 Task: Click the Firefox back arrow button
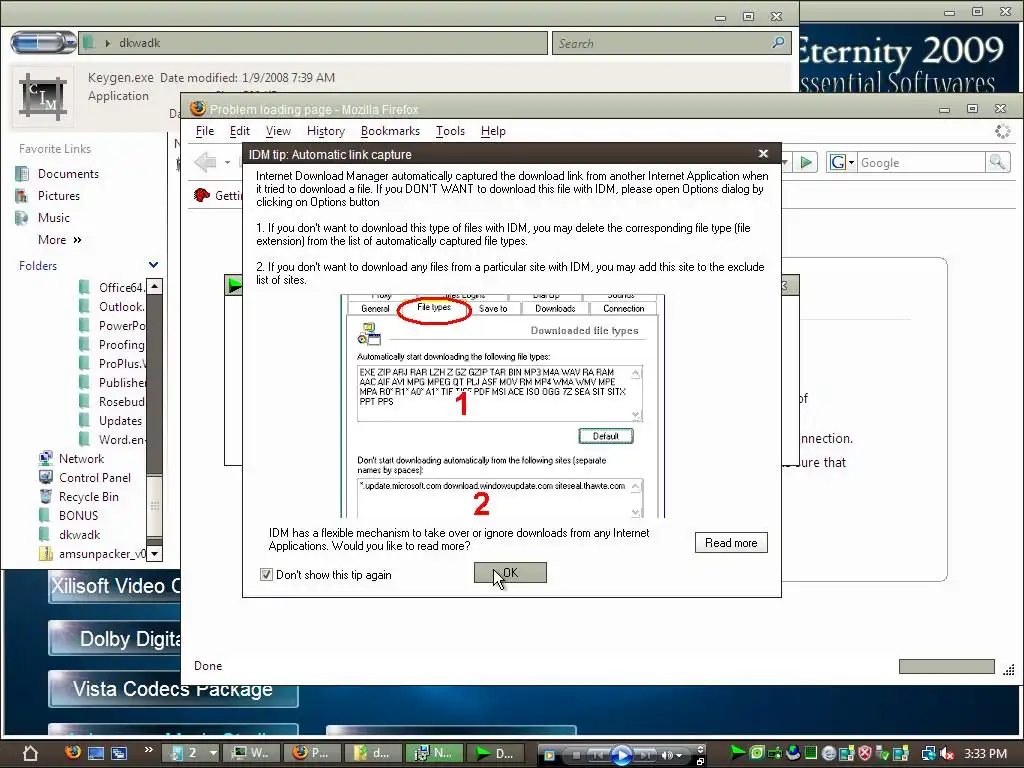[205, 162]
